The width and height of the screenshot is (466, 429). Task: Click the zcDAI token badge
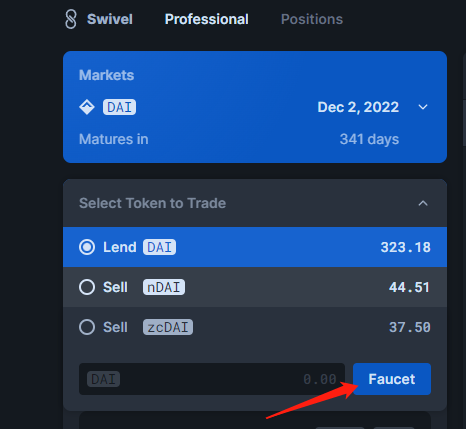pyautogui.click(x=168, y=327)
